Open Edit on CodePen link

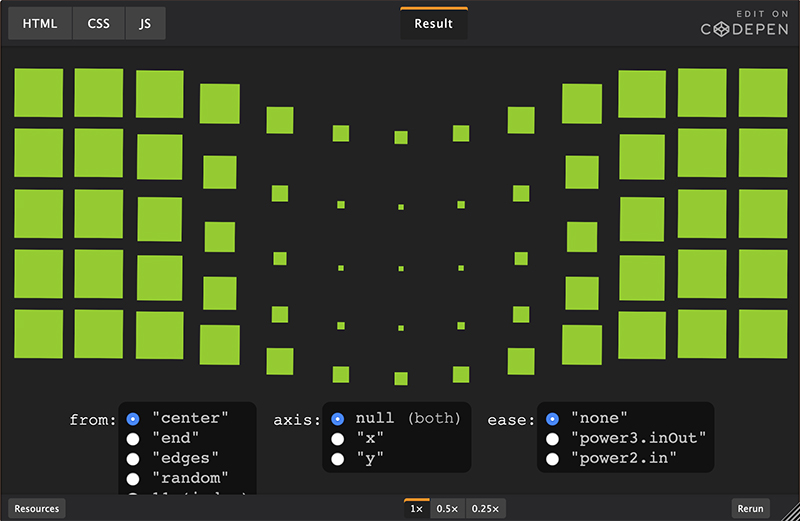point(744,24)
